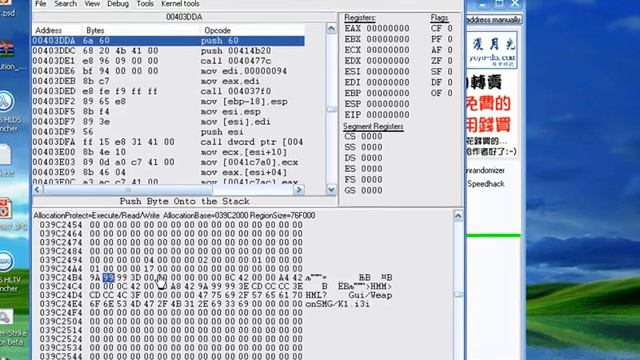This screenshot has height=360, width=640.
Task: Select row 00403E03 mov [0041c7a0],ecx
Action: [x=168, y=162]
